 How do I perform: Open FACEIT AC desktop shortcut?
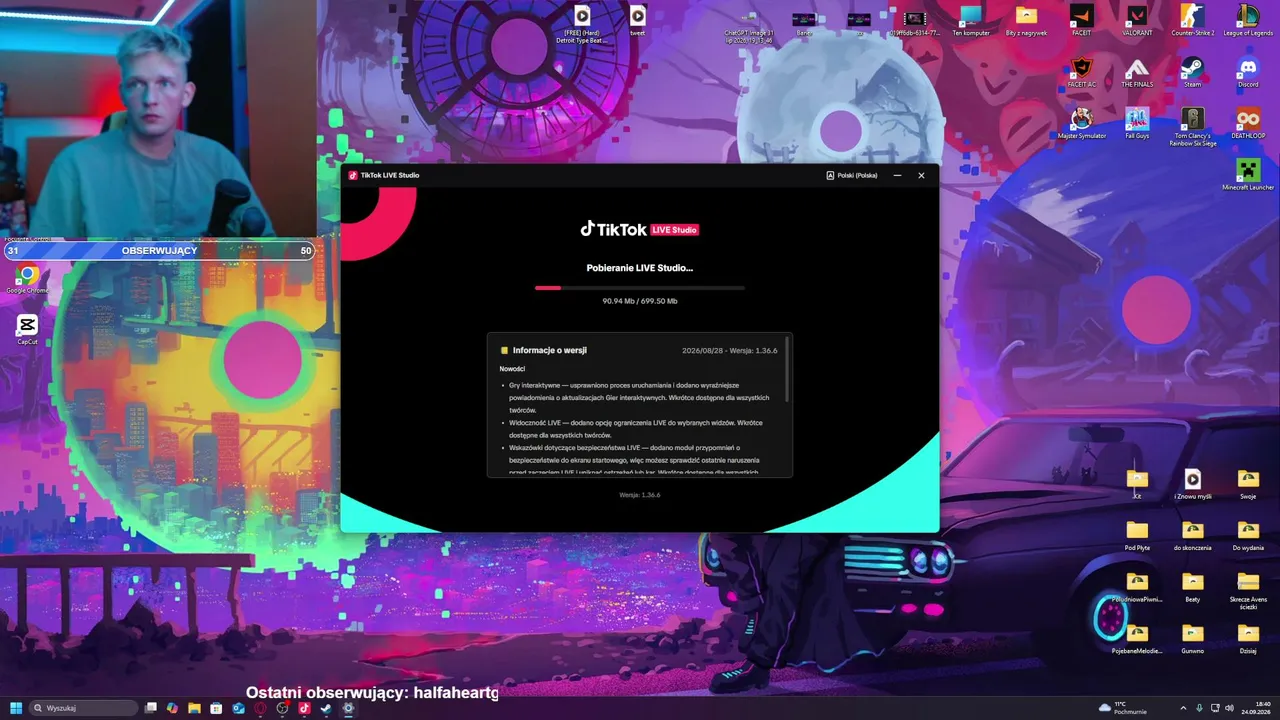[1081, 72]
